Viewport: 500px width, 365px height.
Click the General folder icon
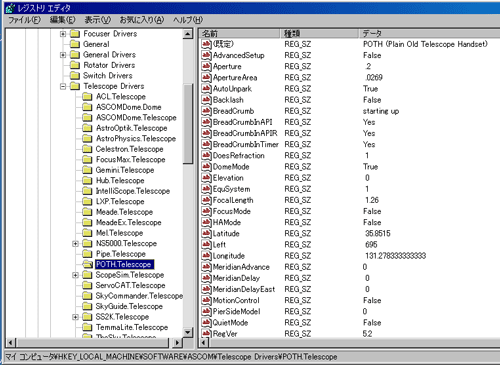pyautogui.click(x=75, y=44)
